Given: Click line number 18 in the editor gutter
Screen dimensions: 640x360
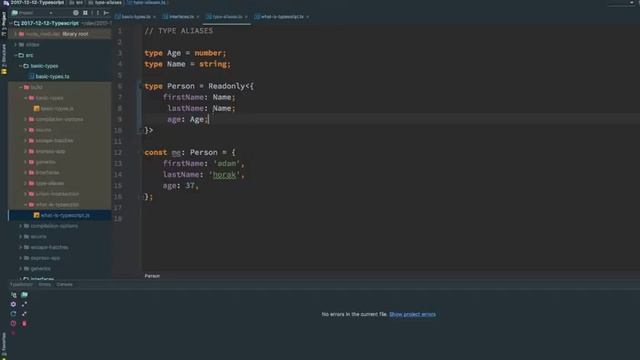Looking at the screenshot, I should [x=118, y=219].
